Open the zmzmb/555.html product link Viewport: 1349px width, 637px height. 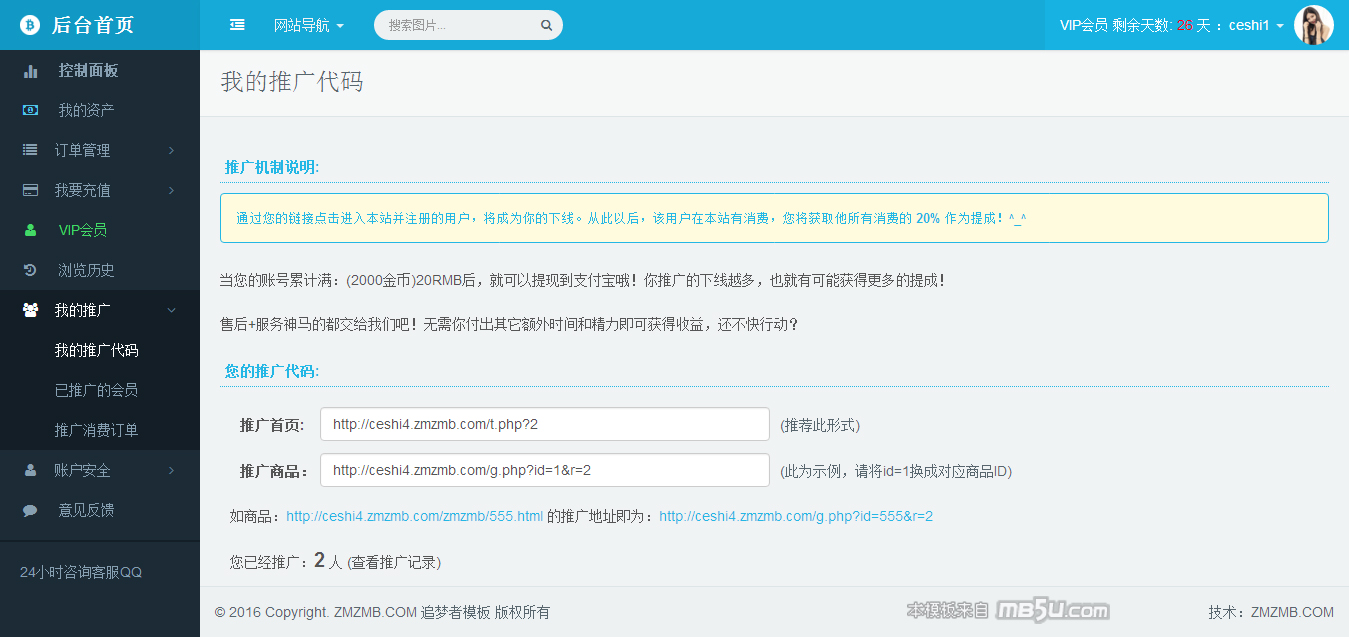[414, 516]
